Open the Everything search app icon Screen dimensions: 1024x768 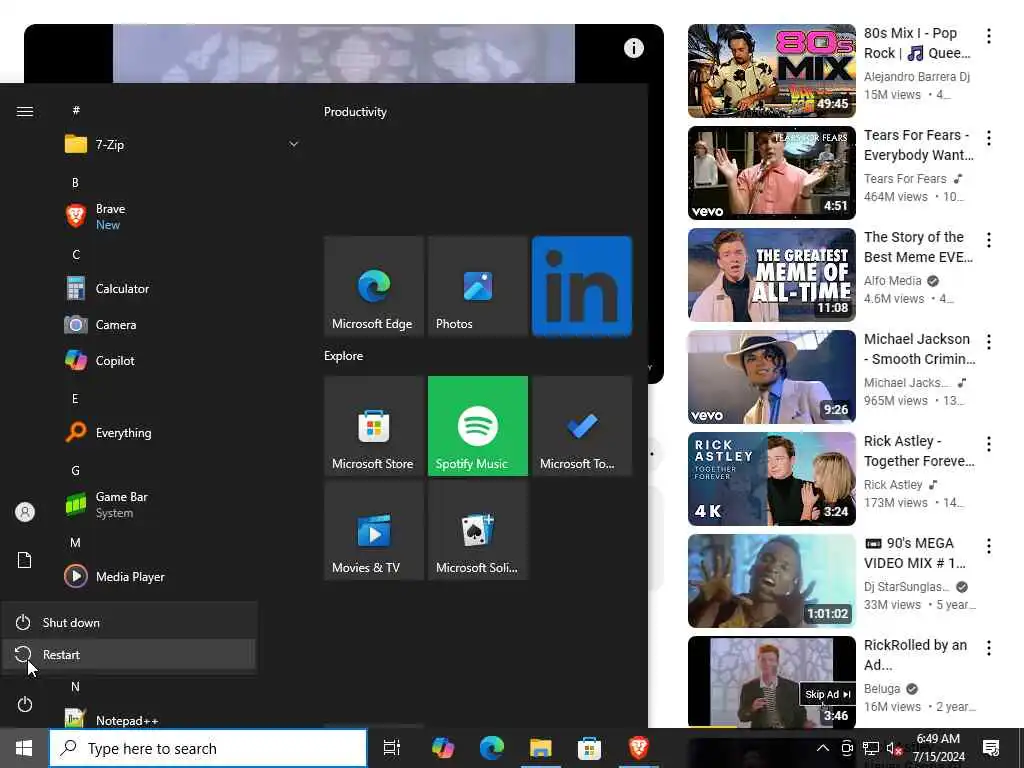(76, 432)
